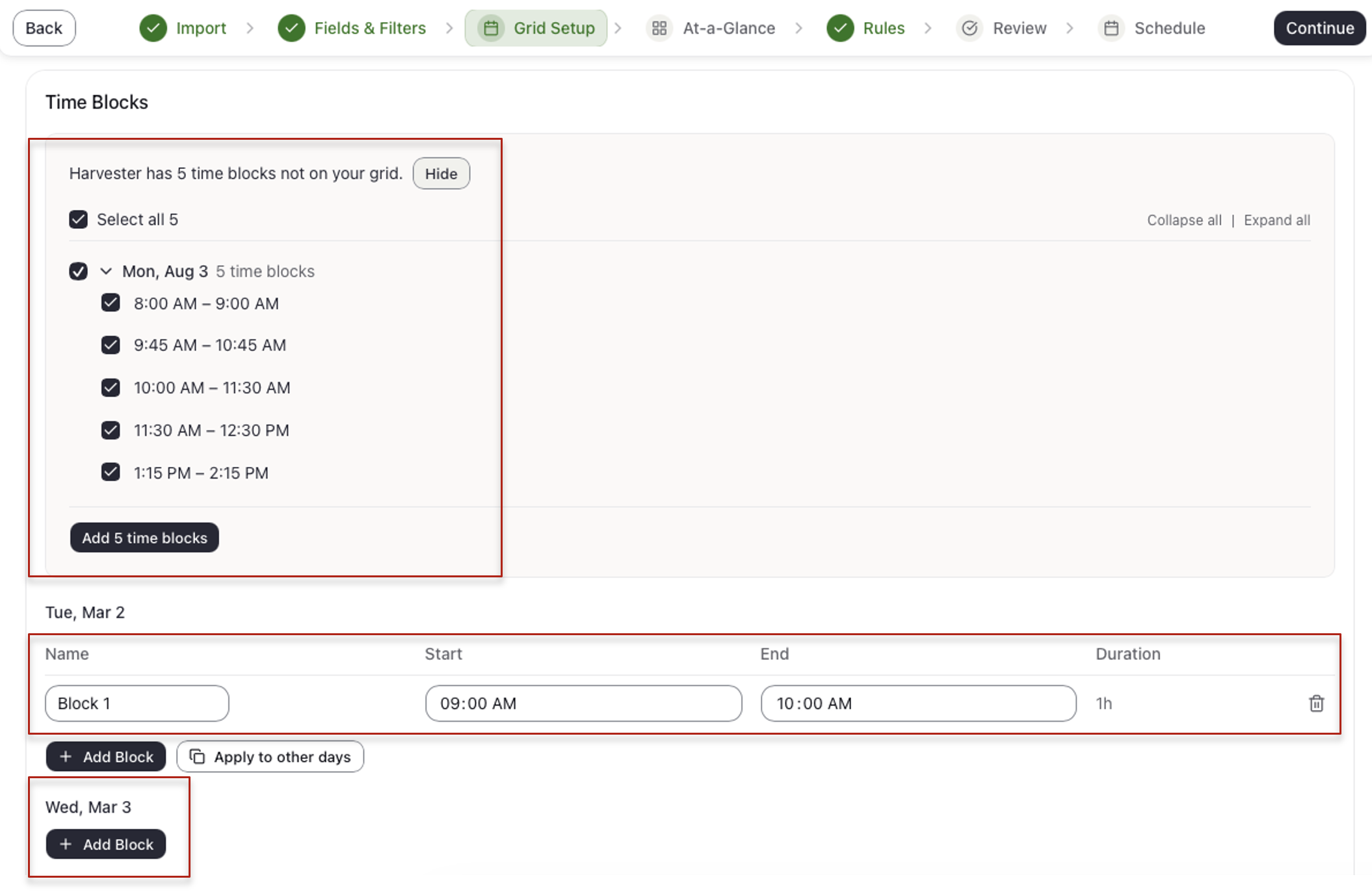
Task: Hide the Harvester time blocks notice
Action: (x=442, y=174)
